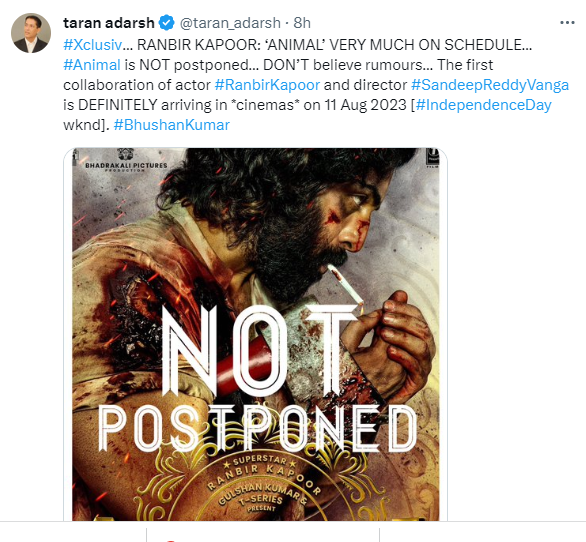Click the Superstar Ranbir Kapoor gold emblem
The image size is (586, 542).
[264, 486]
